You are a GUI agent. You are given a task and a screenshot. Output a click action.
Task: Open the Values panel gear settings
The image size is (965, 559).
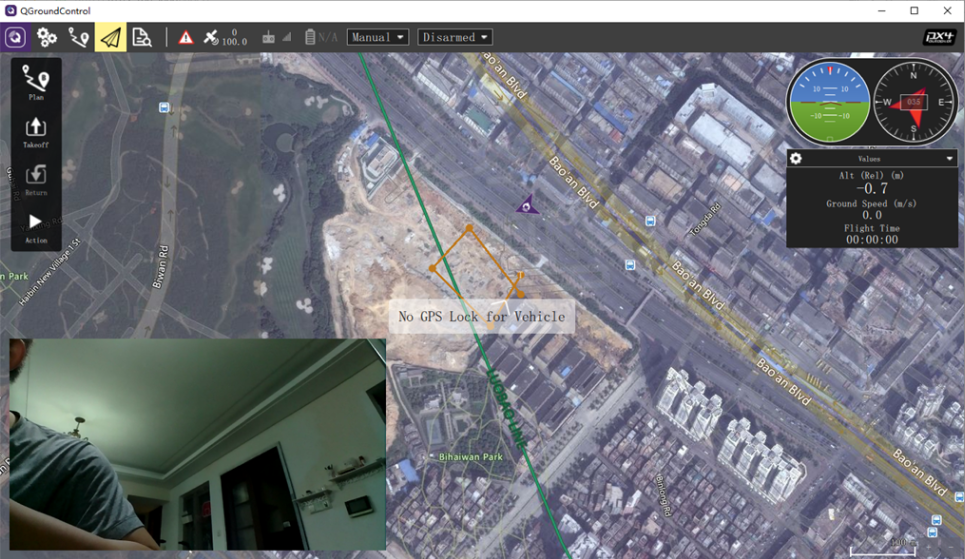[x=796, y=158]
